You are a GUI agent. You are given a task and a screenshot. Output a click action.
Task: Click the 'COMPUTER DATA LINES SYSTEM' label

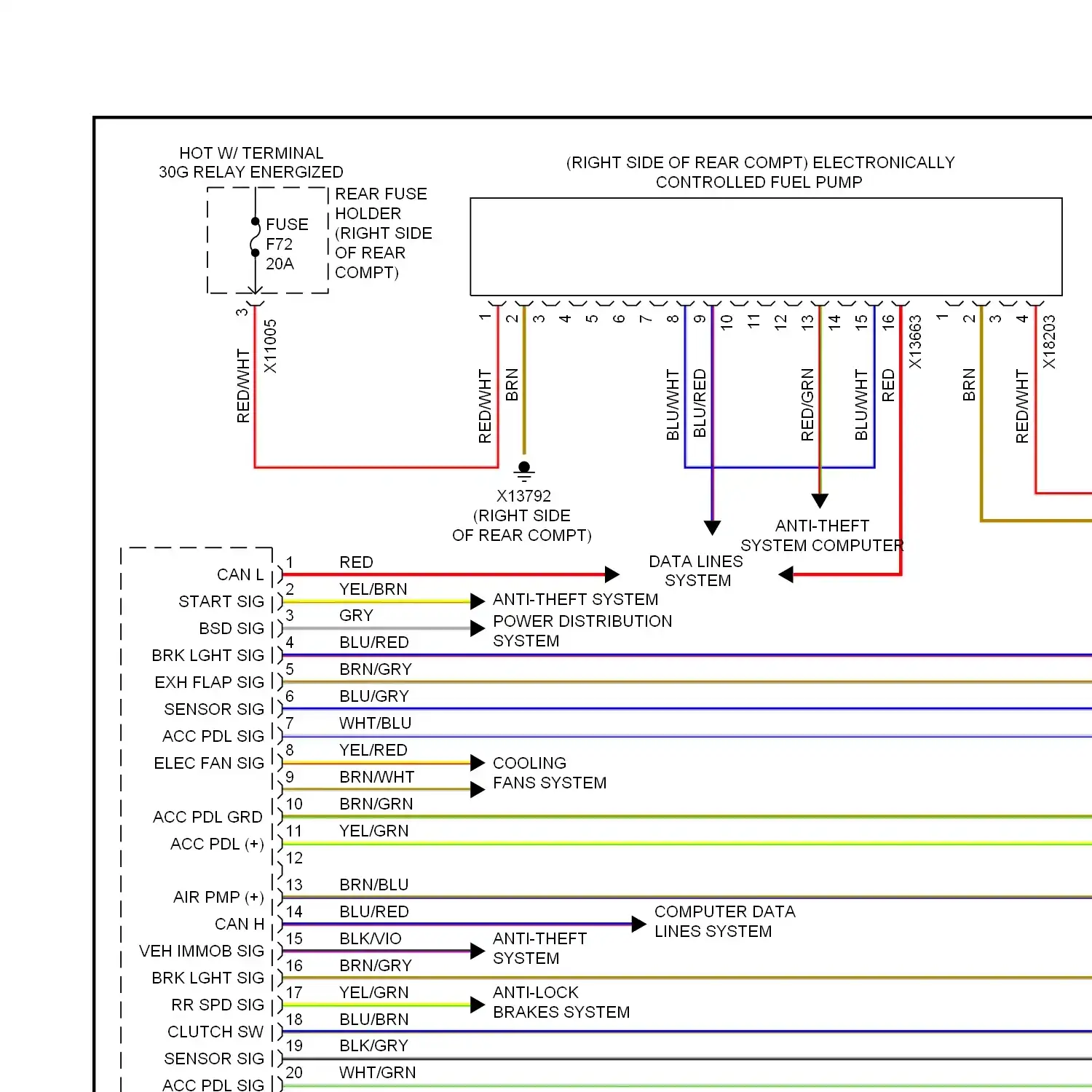coord(725,922)
